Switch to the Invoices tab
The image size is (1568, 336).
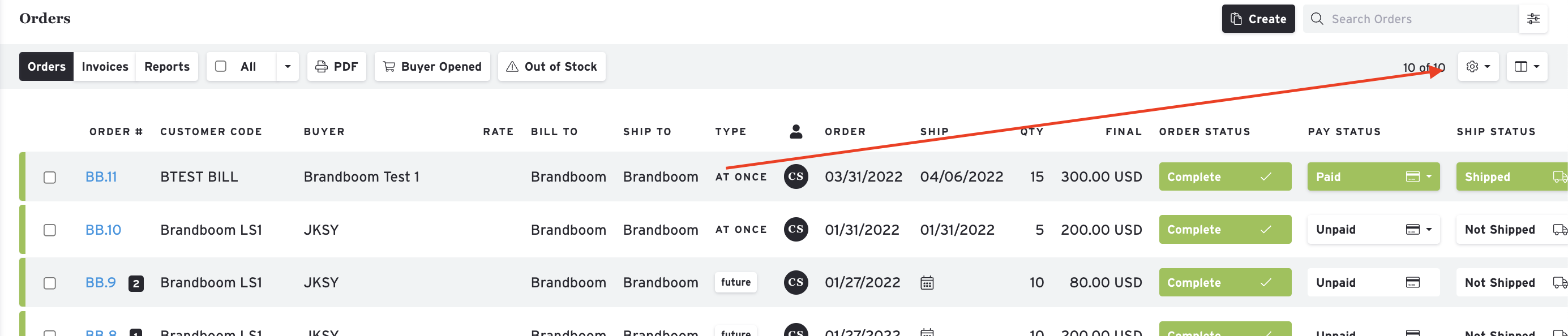coord(105,66)
